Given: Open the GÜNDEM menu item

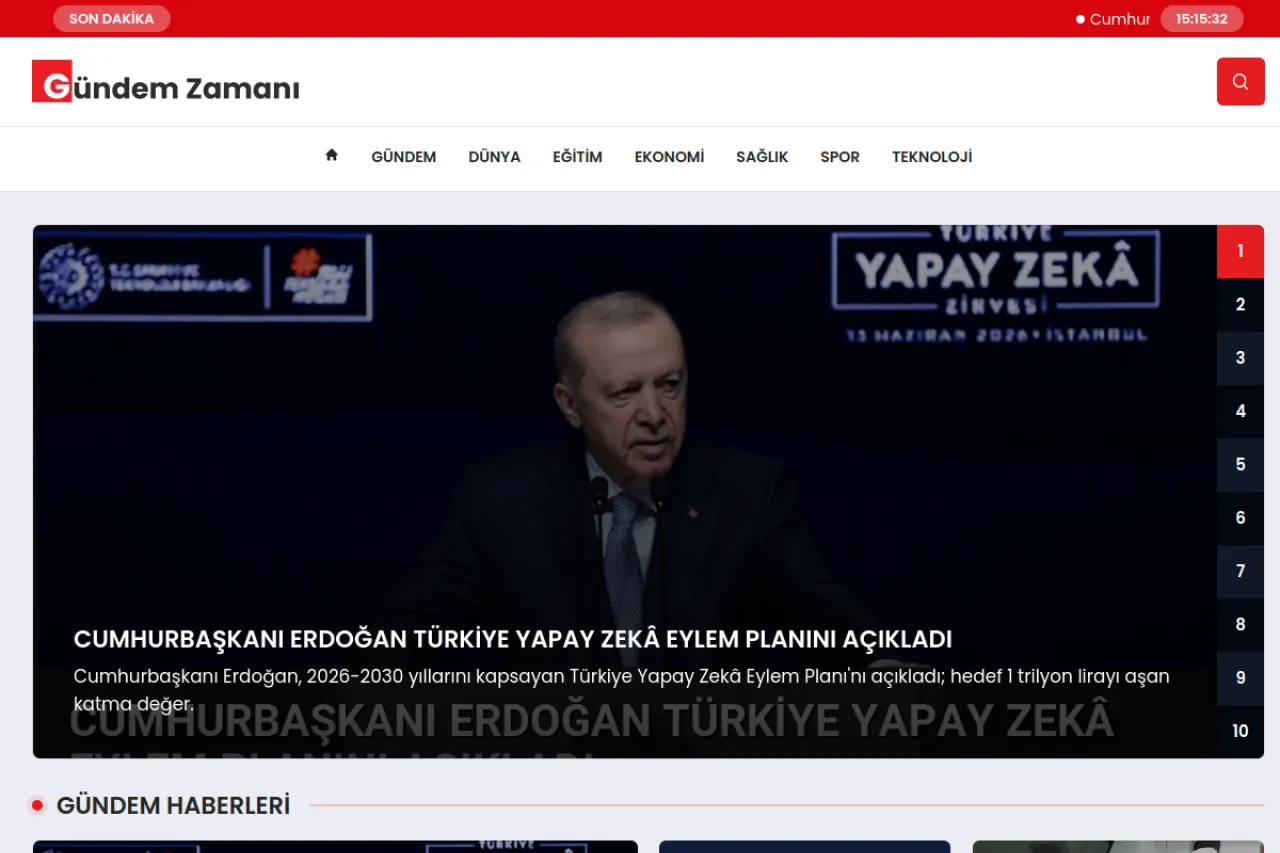Looking at the screenshot, I should tap(403, 157).
